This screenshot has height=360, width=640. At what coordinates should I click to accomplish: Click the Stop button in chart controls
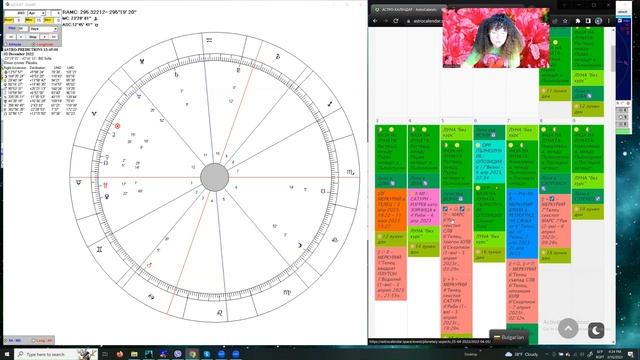point(33,37)
